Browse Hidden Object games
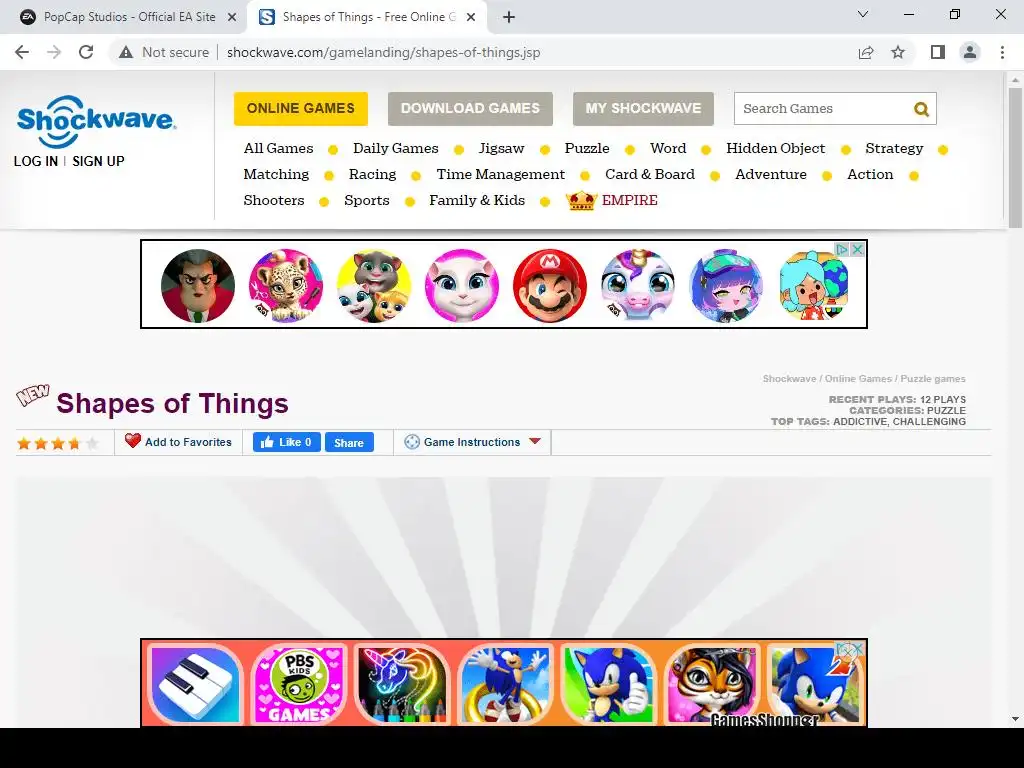1024x768 pixels. click(x=776, y=148)
